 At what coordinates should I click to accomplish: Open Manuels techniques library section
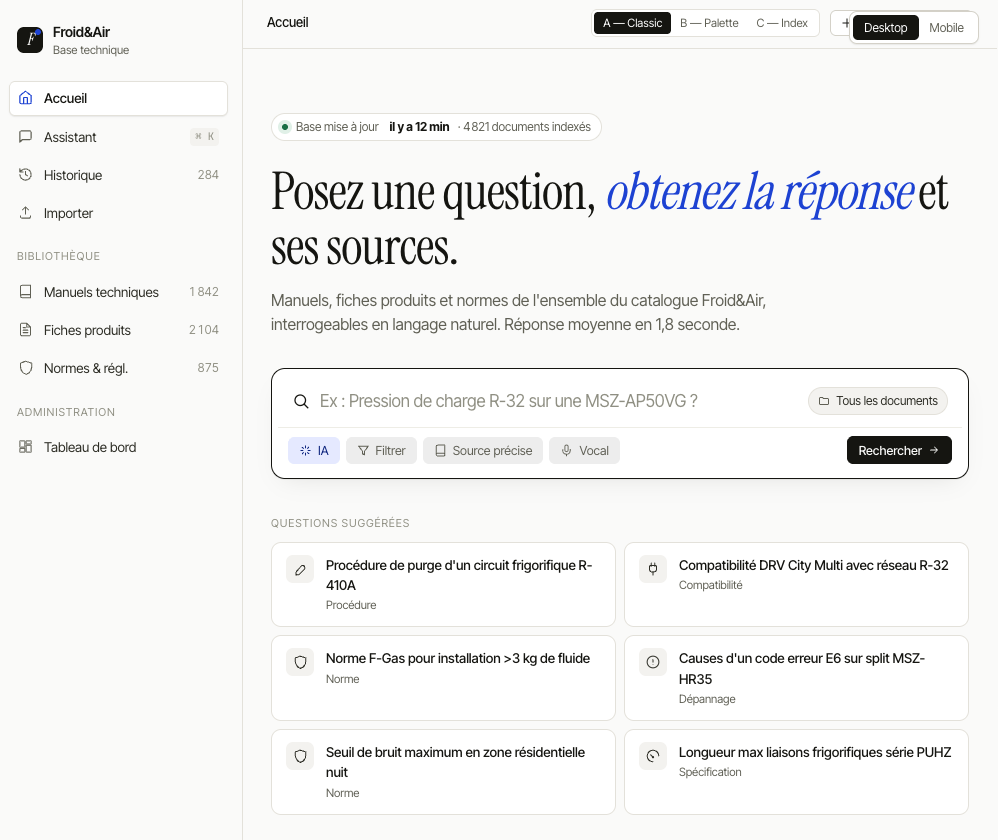[101, 292]
